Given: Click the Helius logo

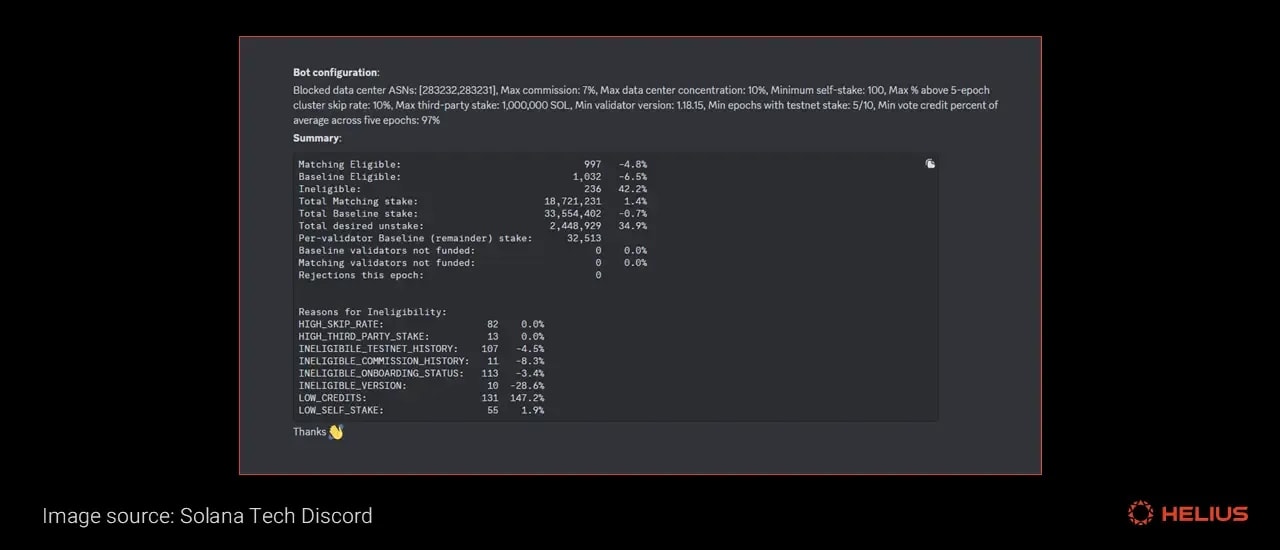Looking at the screenshot, I should point(1188,514).
